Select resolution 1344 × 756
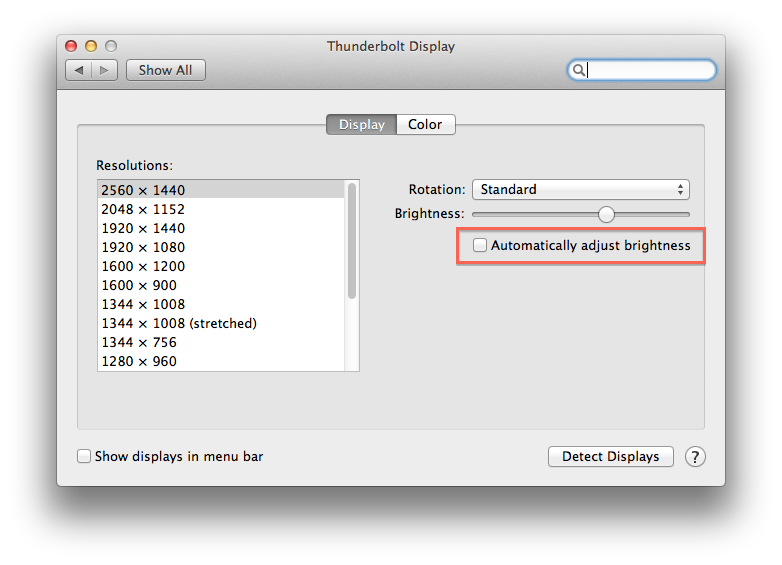Image resolution: width=782 pixels, height=565 pixels. pyautogui.click(x=221, y=342)
